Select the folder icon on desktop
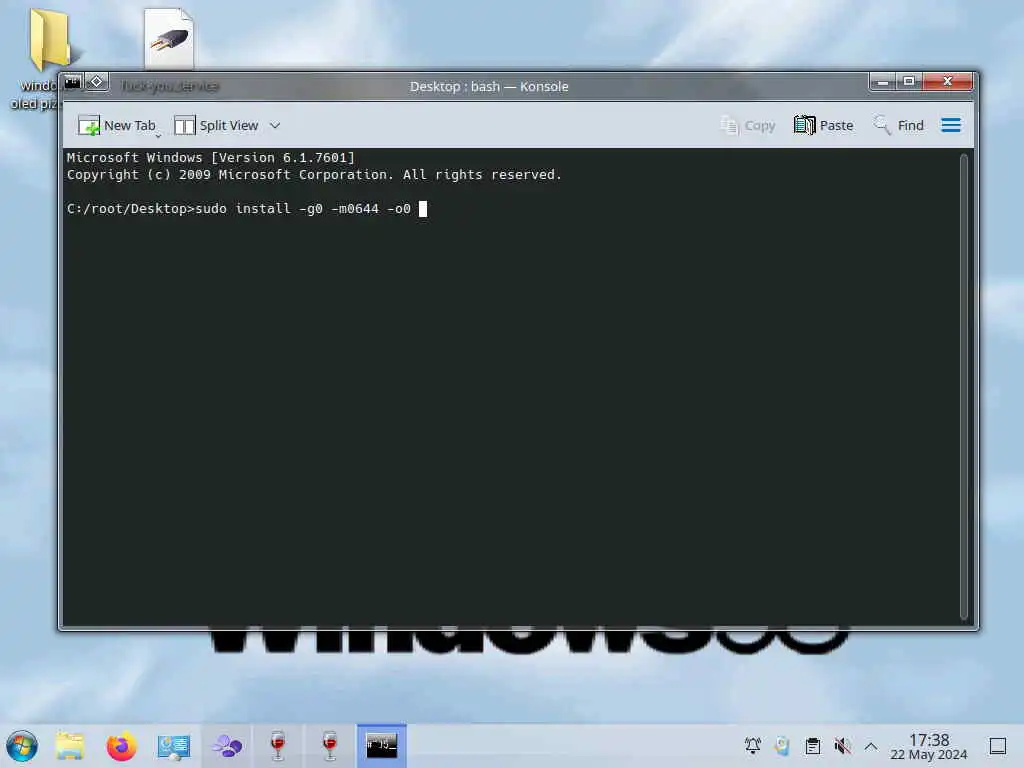 [50, 39]
